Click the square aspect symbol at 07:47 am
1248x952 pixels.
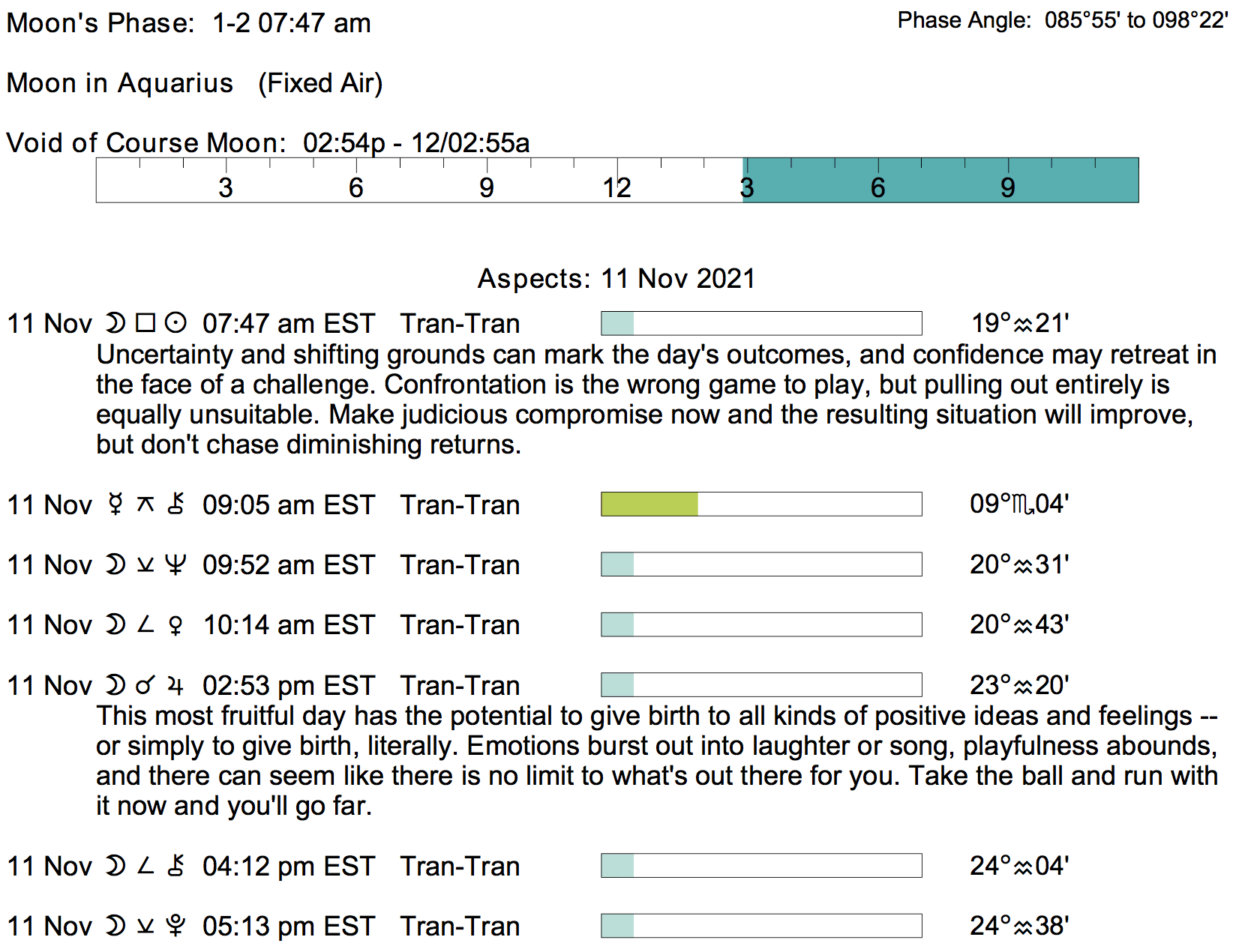click(x=145, y=323)
